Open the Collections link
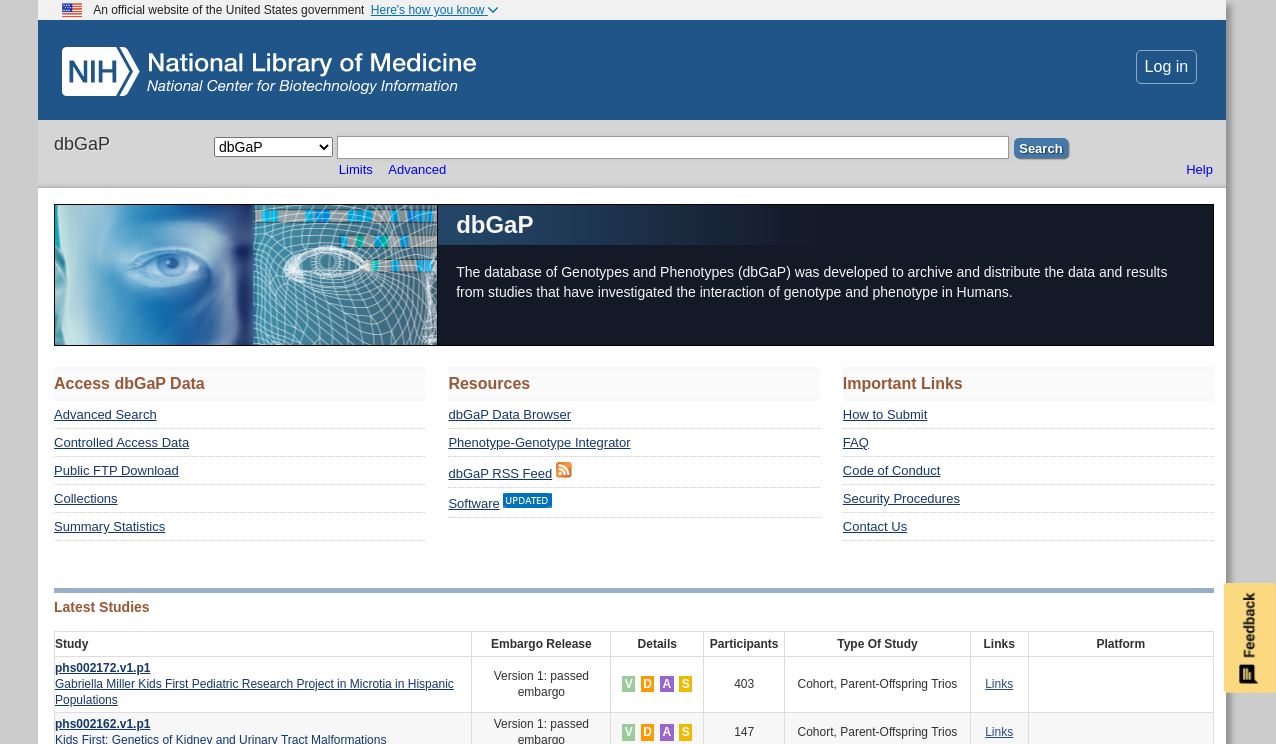 click(x=85, y=499)
